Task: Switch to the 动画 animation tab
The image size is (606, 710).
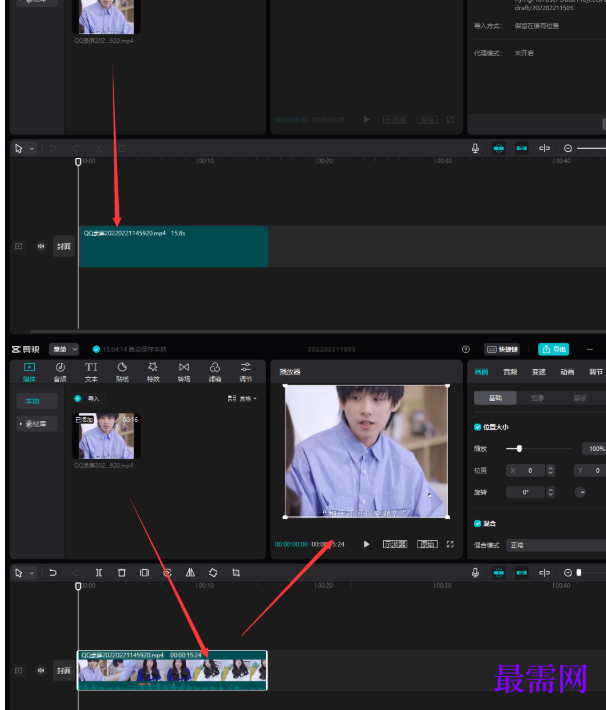Action: [567, 372]
